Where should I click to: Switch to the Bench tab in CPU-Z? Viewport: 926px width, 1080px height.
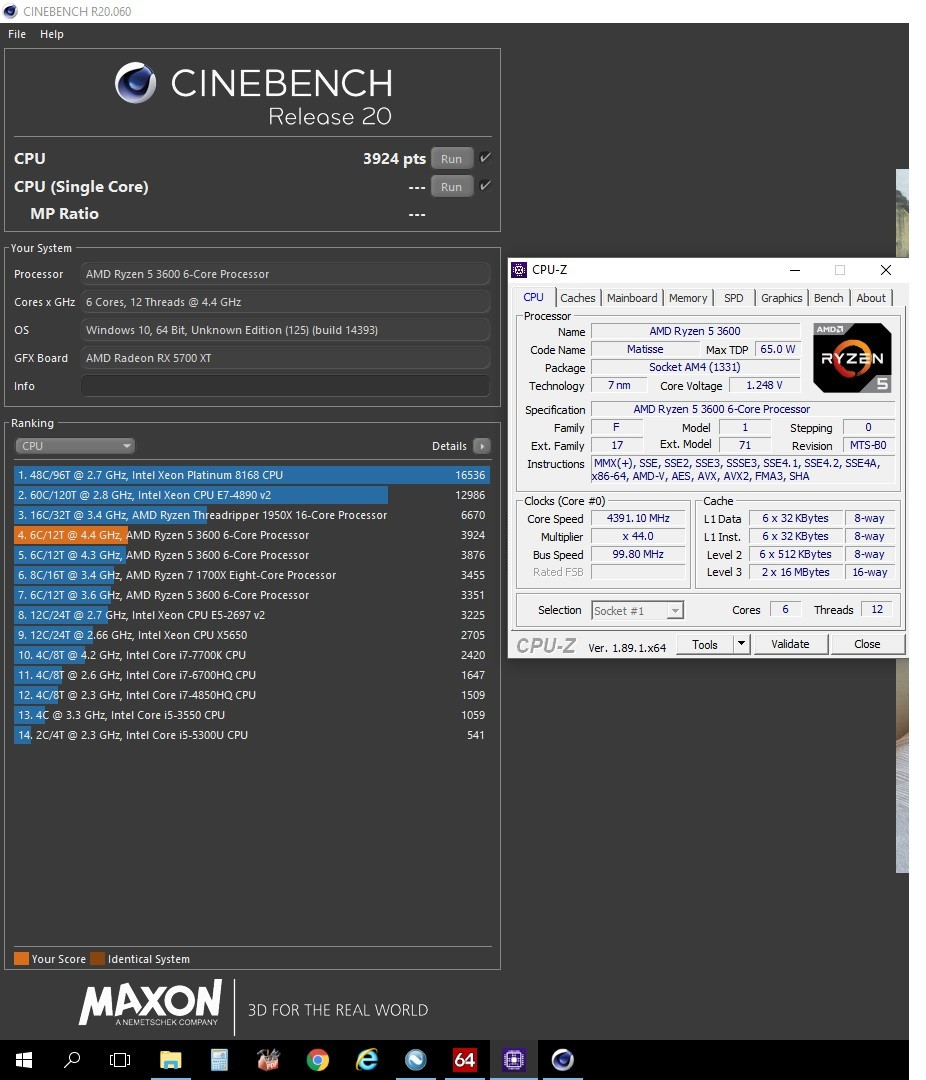[828, 298]
